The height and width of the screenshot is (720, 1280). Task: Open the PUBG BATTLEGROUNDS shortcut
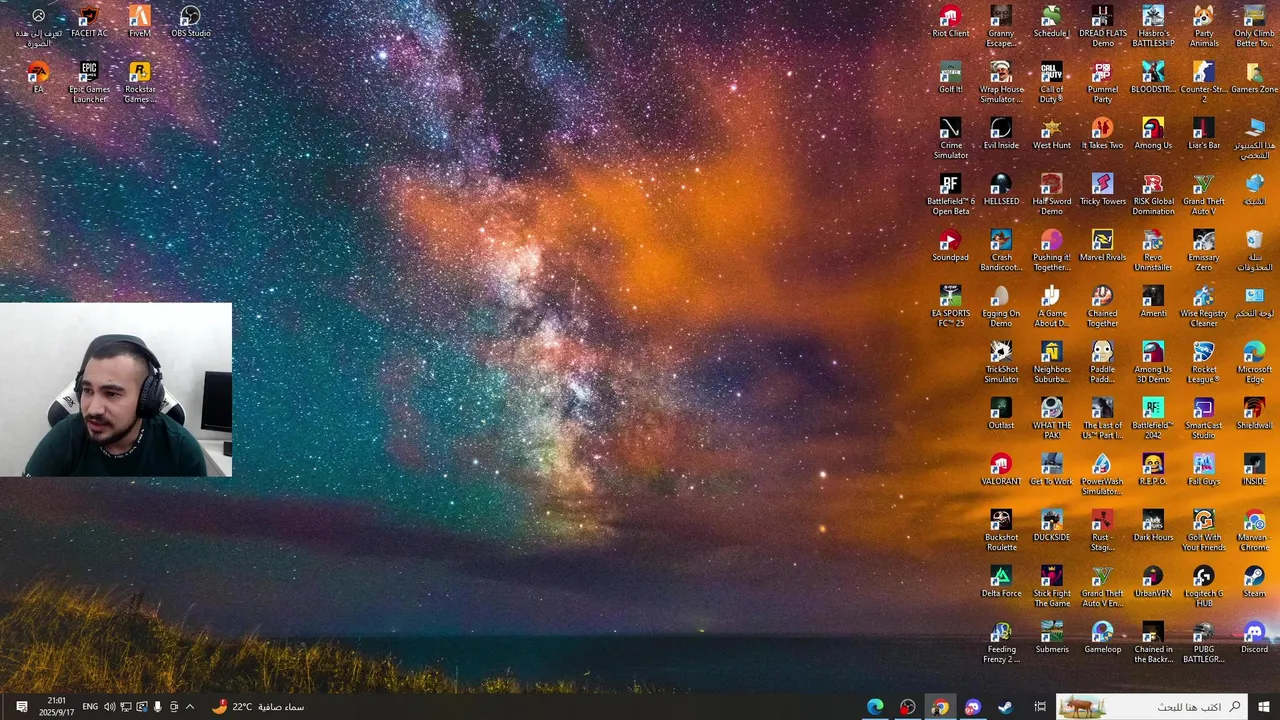[1204, 642]
